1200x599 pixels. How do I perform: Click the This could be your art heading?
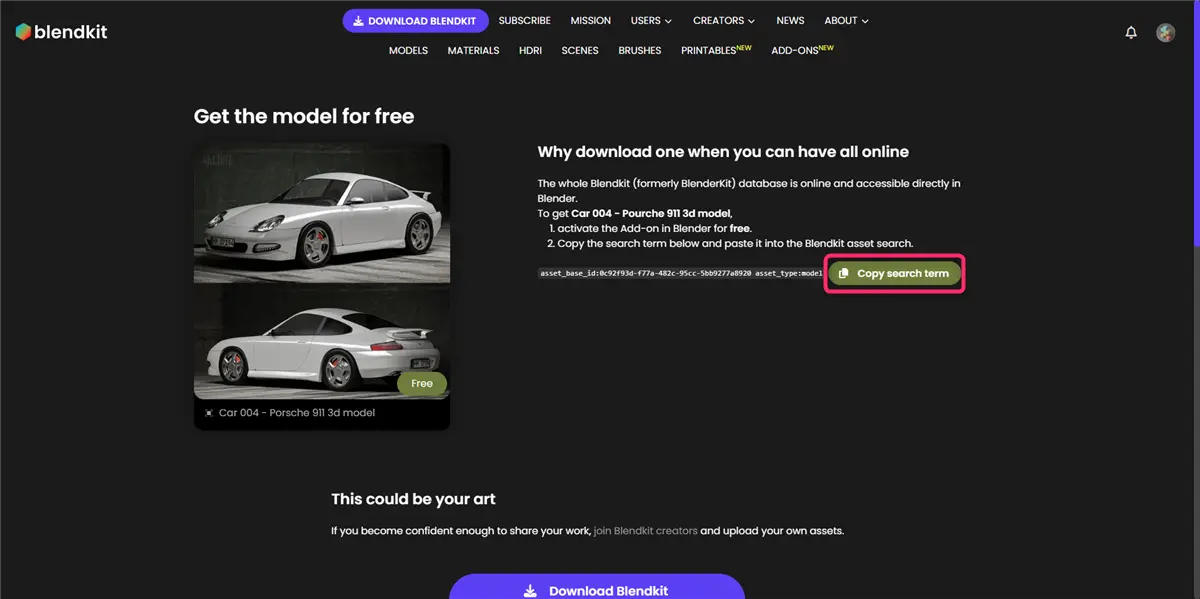pyautogui.click(x=413, y=498)
